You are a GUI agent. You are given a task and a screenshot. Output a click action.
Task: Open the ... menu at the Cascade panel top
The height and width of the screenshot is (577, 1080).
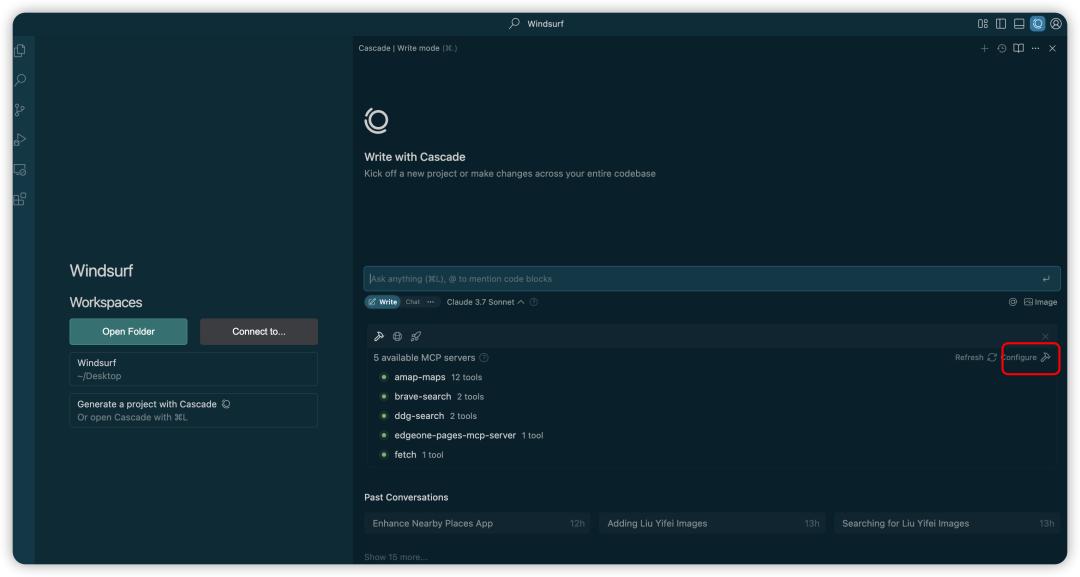[x=1033, y=47]
